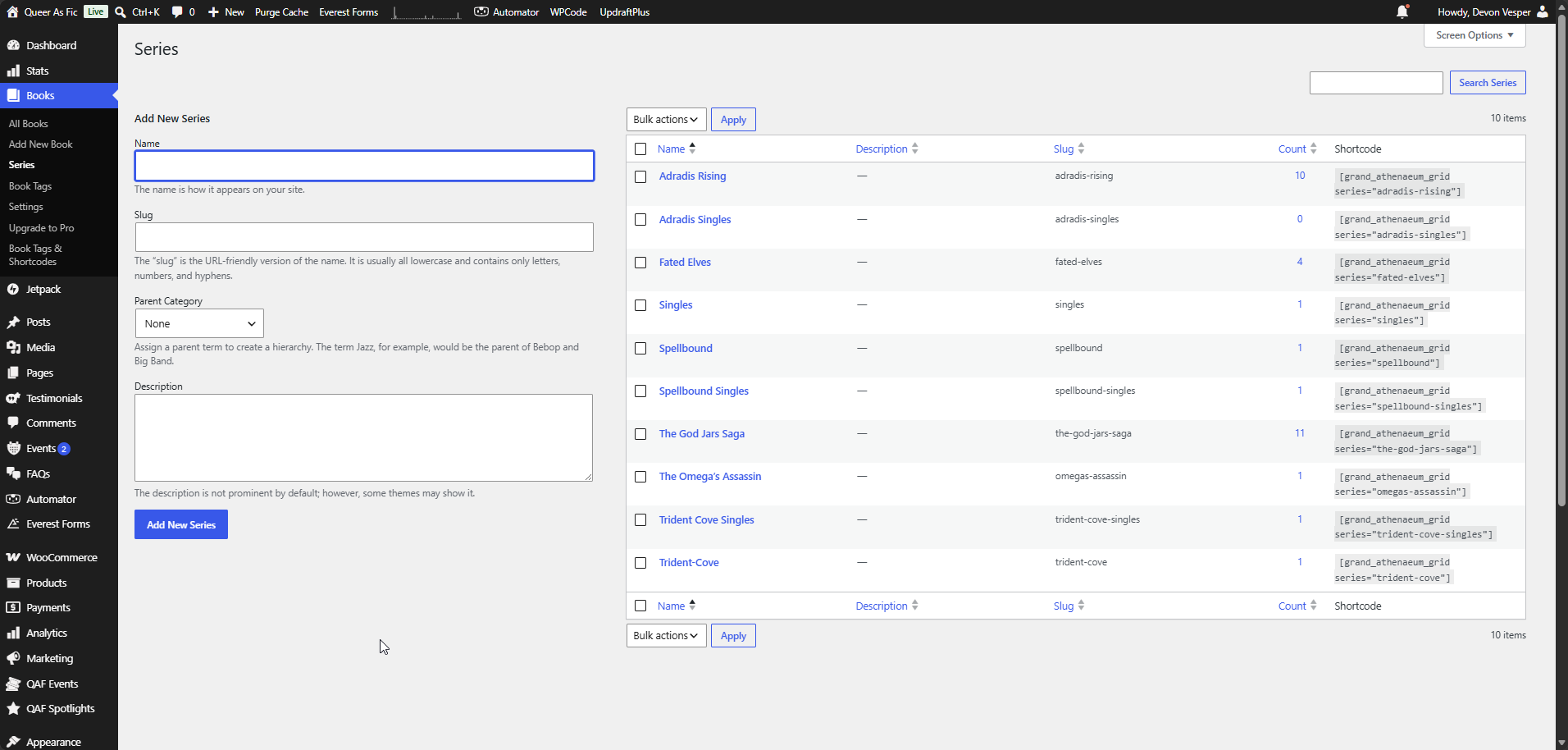
Task: Open comments bubble icon in admin bar
Action: coord(177,11)
